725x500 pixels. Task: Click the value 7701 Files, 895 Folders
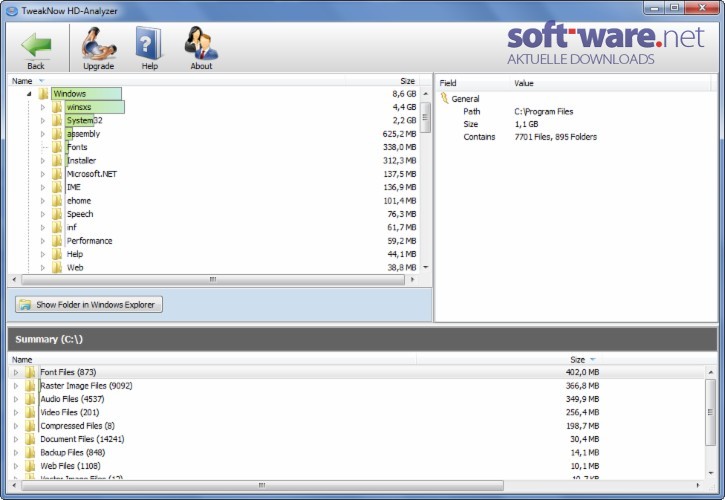coord(555,137)
